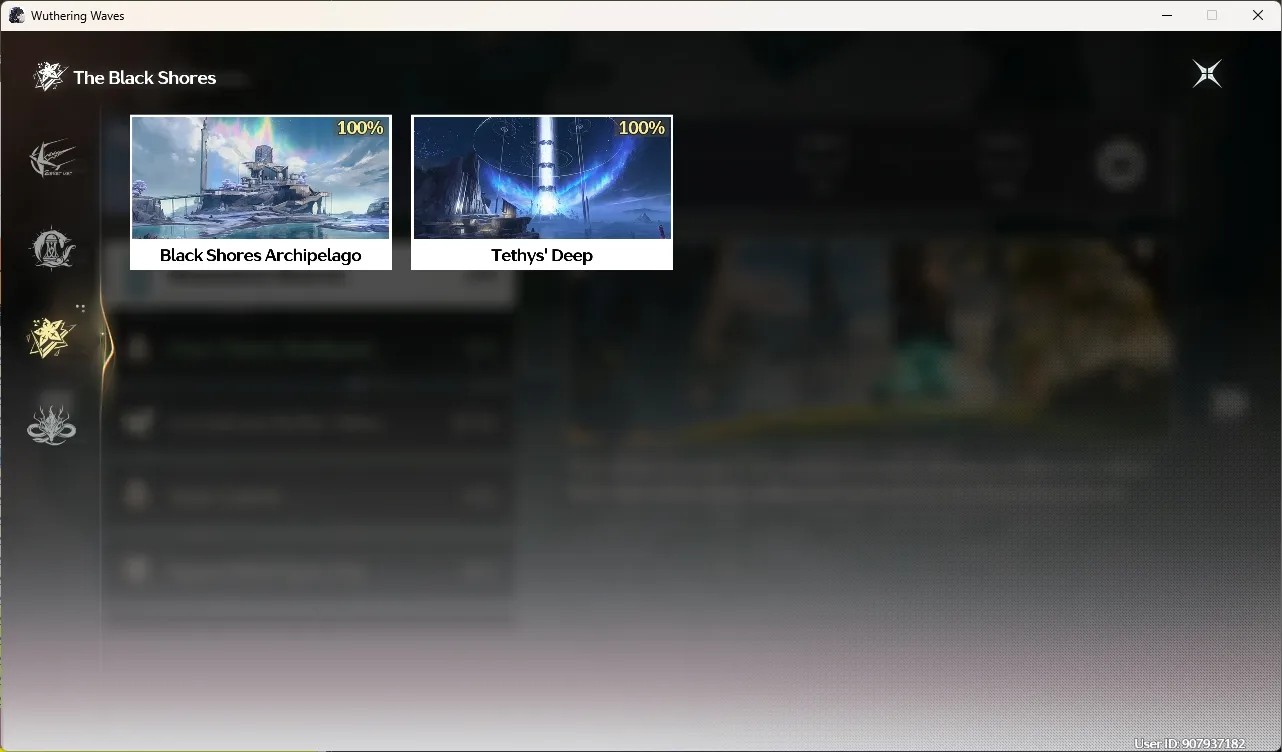
Task: Close the Wuthering Waves window
Action: [1258, 15]
